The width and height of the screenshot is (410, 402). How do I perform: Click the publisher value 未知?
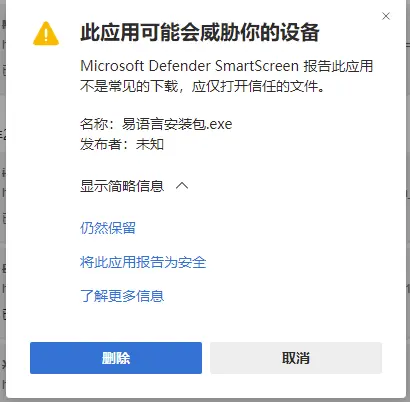(150, 144)
